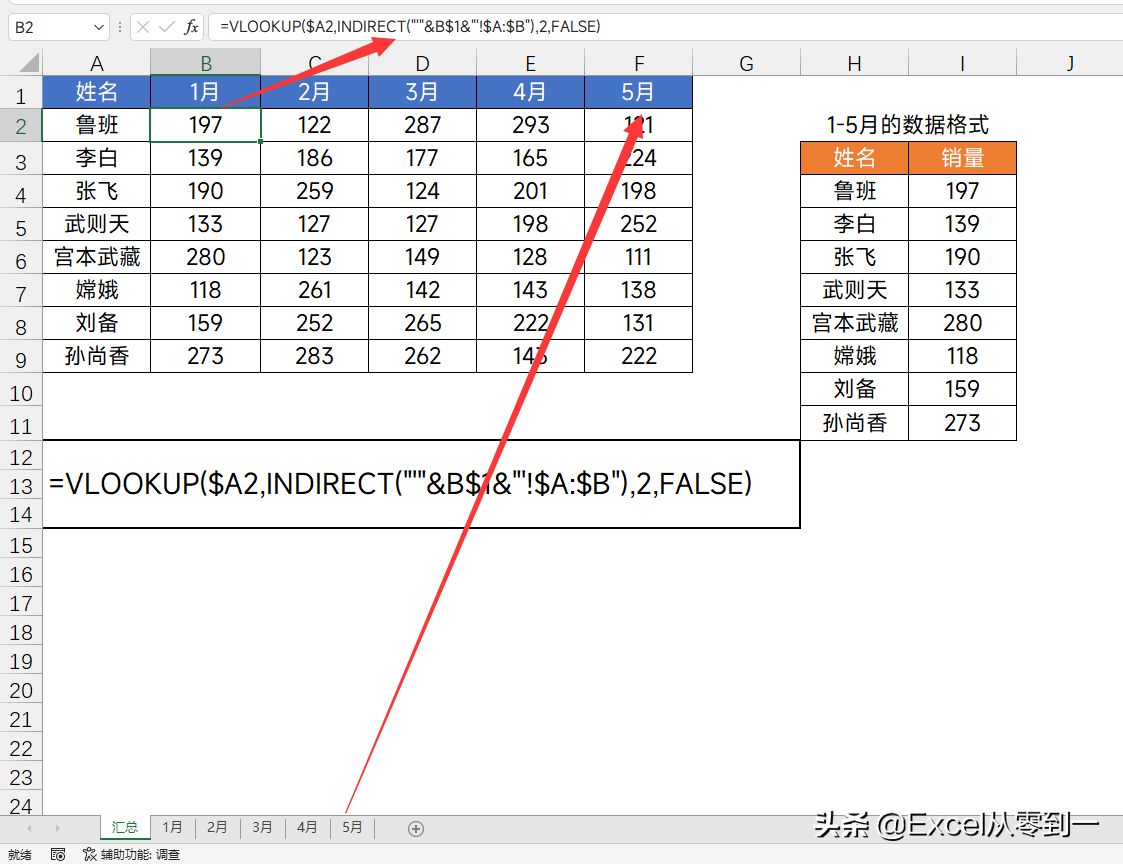Viewport: 1123px width, 864px height.
Task: Click the 4月 header cell
Action: click(531, 92)
